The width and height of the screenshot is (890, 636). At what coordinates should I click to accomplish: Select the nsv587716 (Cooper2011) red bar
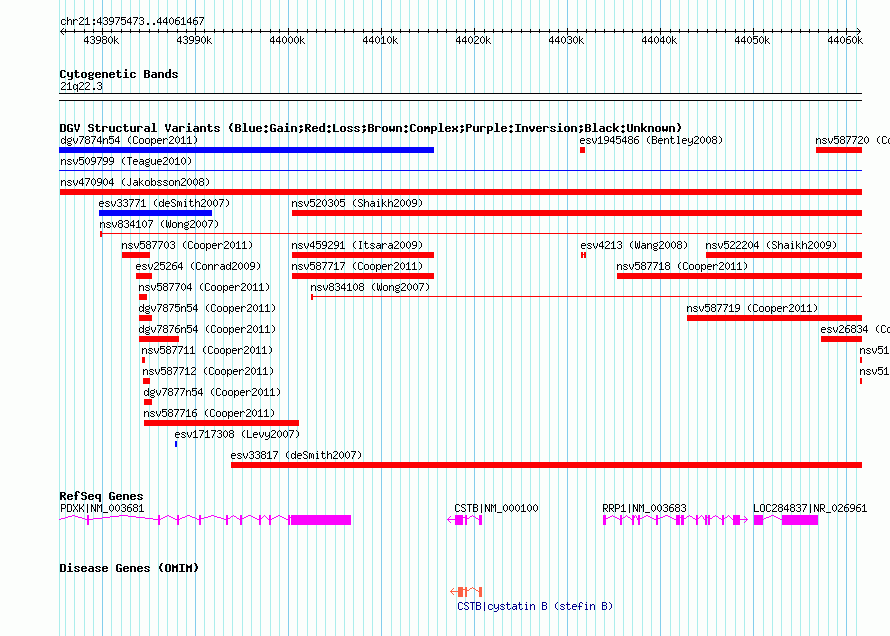coord(221,423)
